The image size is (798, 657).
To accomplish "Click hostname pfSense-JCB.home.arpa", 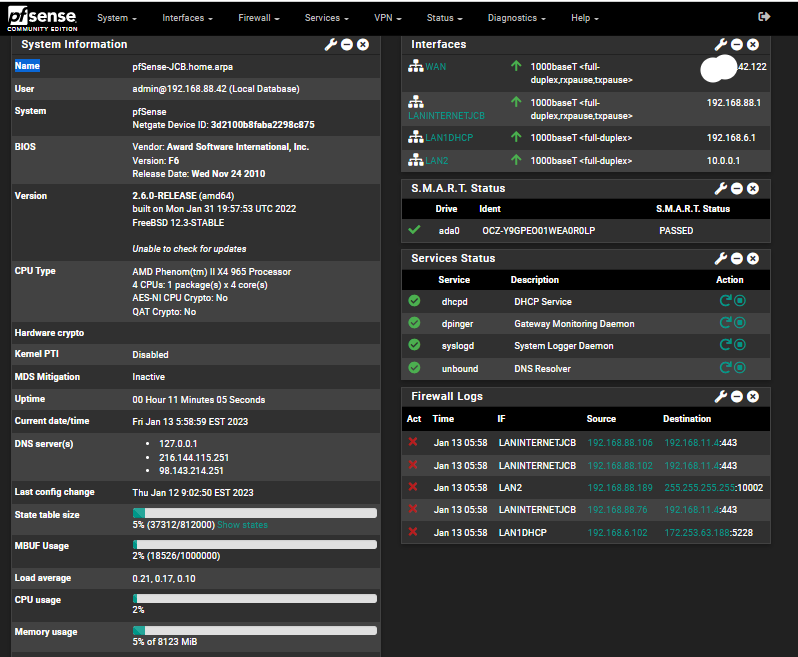I will point(183,67).
